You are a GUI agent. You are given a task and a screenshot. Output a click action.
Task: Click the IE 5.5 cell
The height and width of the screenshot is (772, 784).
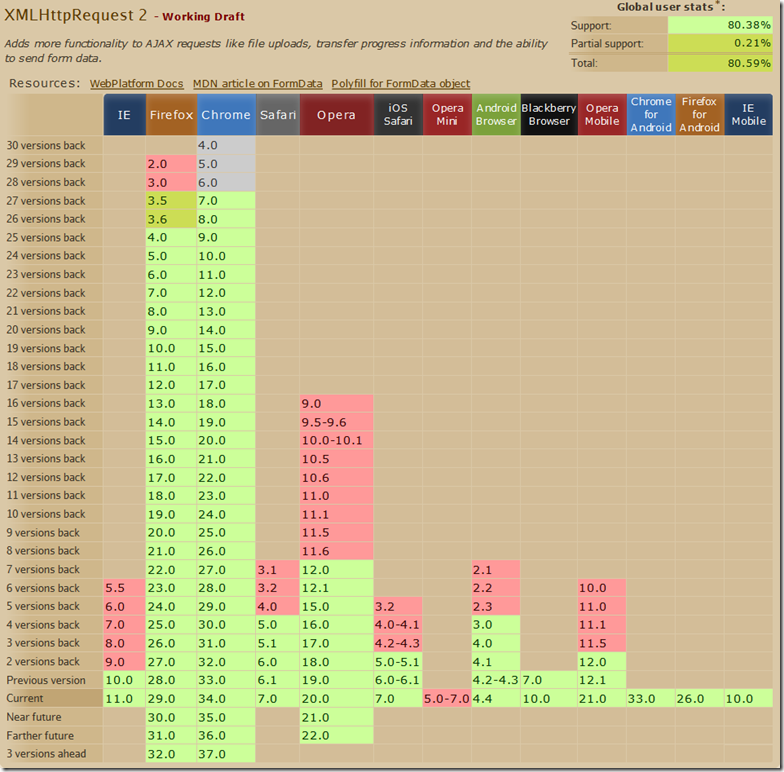(x=124, y=588)
